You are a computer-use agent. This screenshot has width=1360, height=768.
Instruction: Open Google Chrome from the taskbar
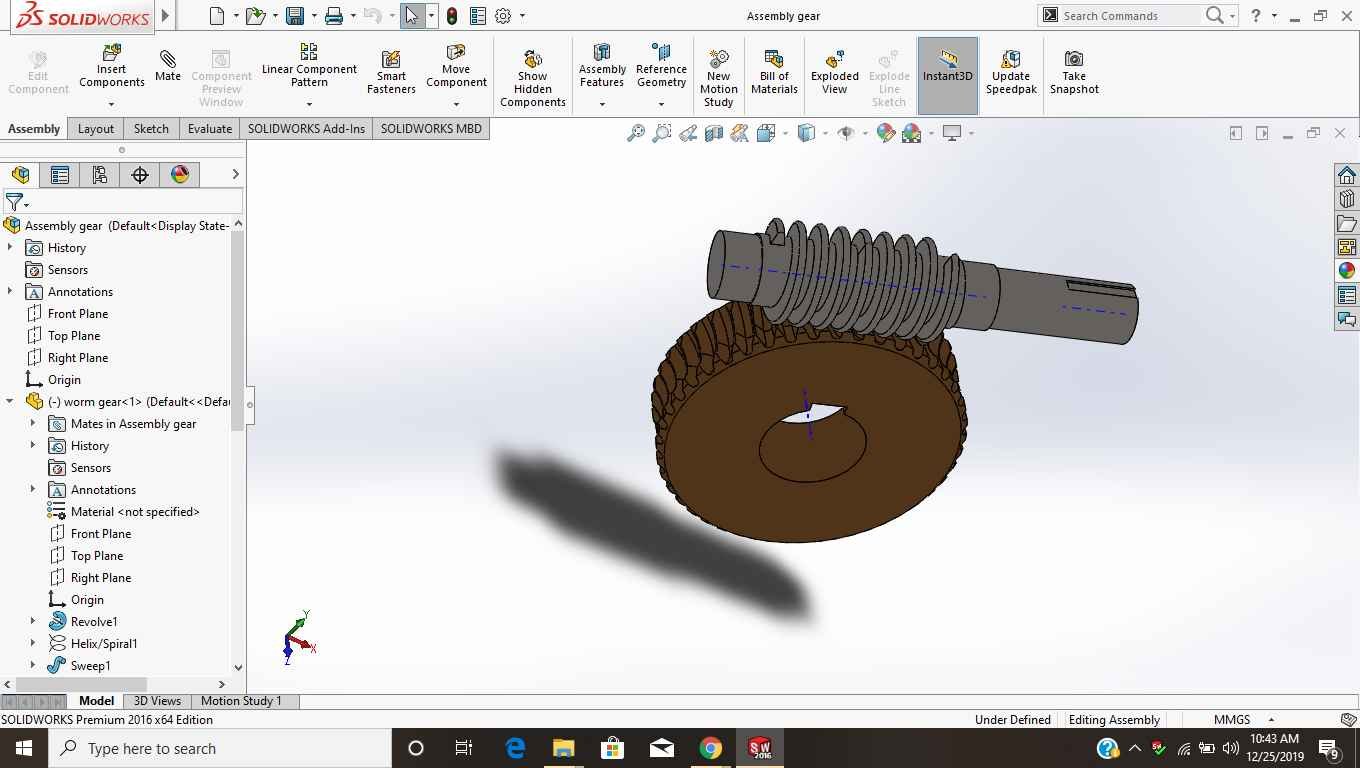tap(710, 748)
